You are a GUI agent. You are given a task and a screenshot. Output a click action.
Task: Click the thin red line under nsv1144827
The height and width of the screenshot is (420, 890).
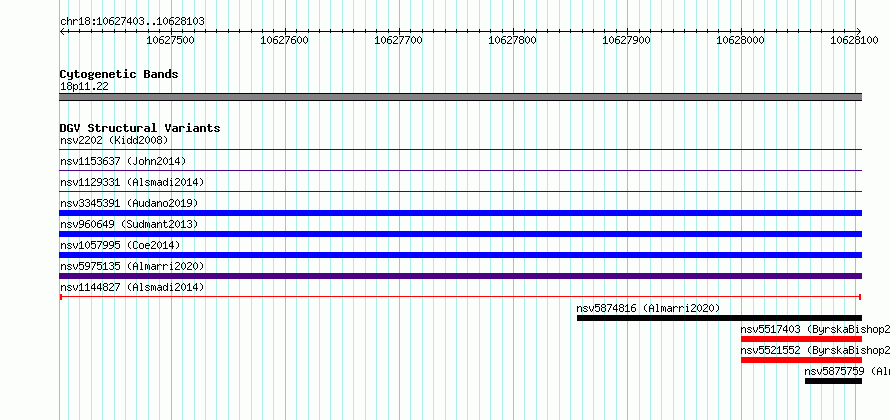461,297
